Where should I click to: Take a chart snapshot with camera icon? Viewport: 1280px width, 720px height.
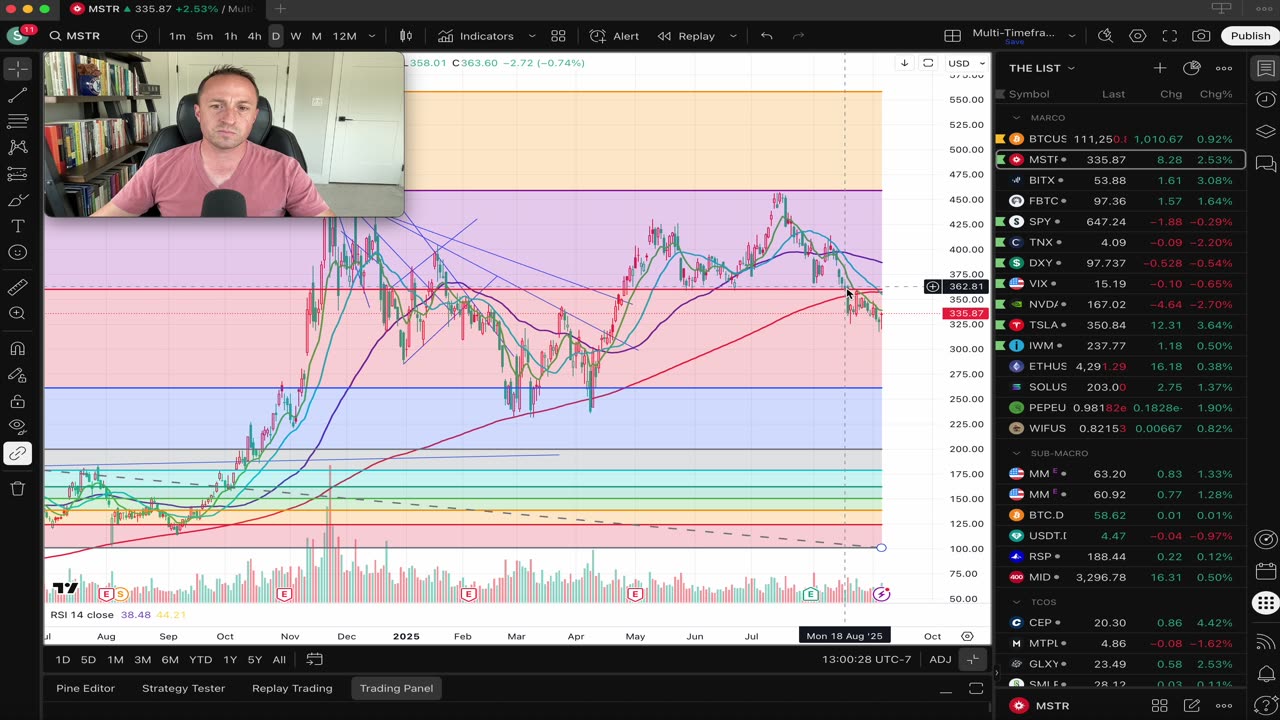pos(1201,36)
